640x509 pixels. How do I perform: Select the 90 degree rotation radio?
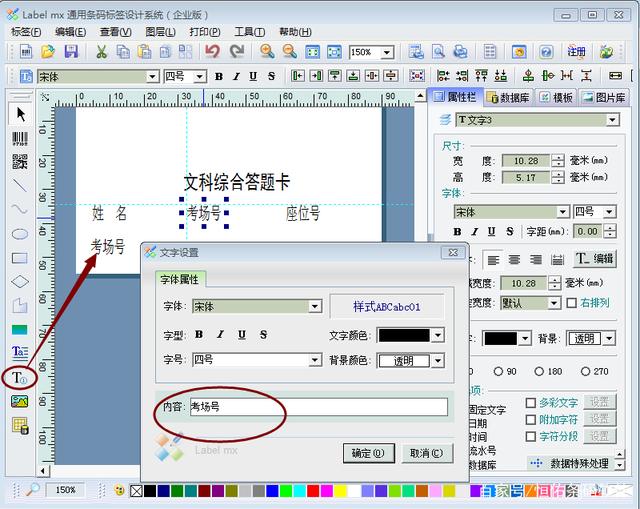tap(498, 371)
